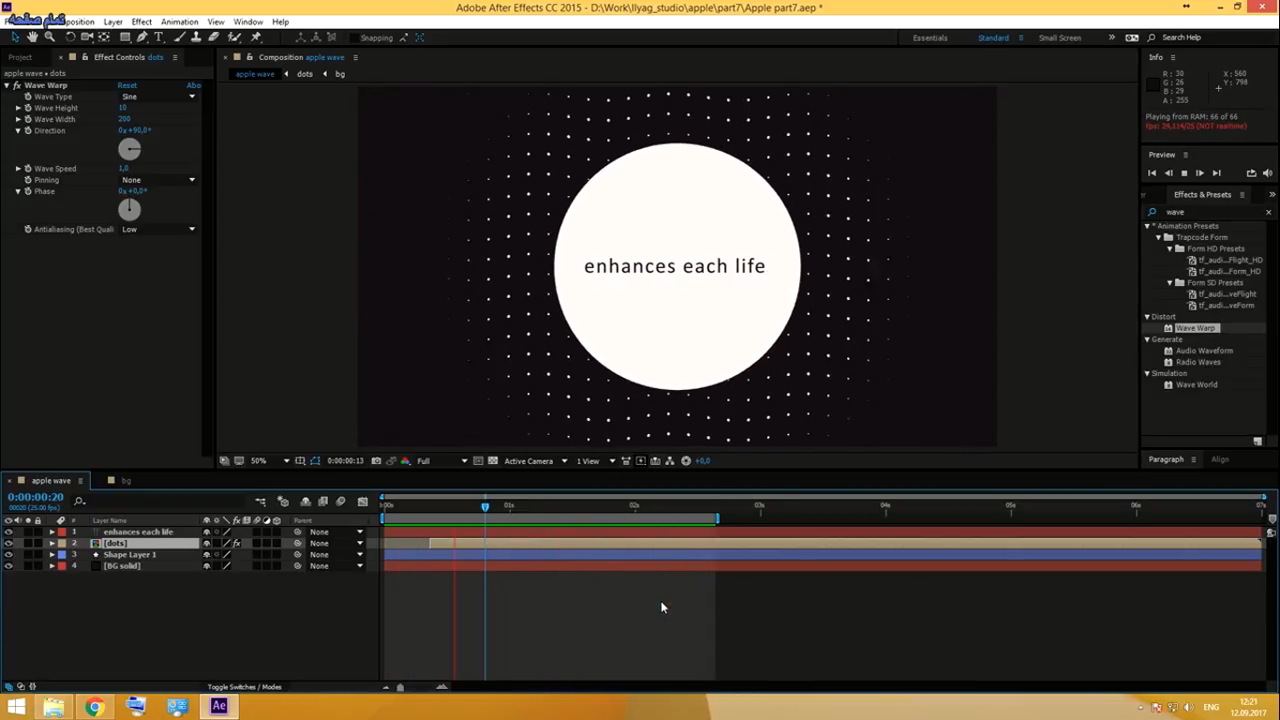The width and height of the screenshot is (1280, 720).
Task: Clear the wave search in Effects & Presets
Action: 1268,212
